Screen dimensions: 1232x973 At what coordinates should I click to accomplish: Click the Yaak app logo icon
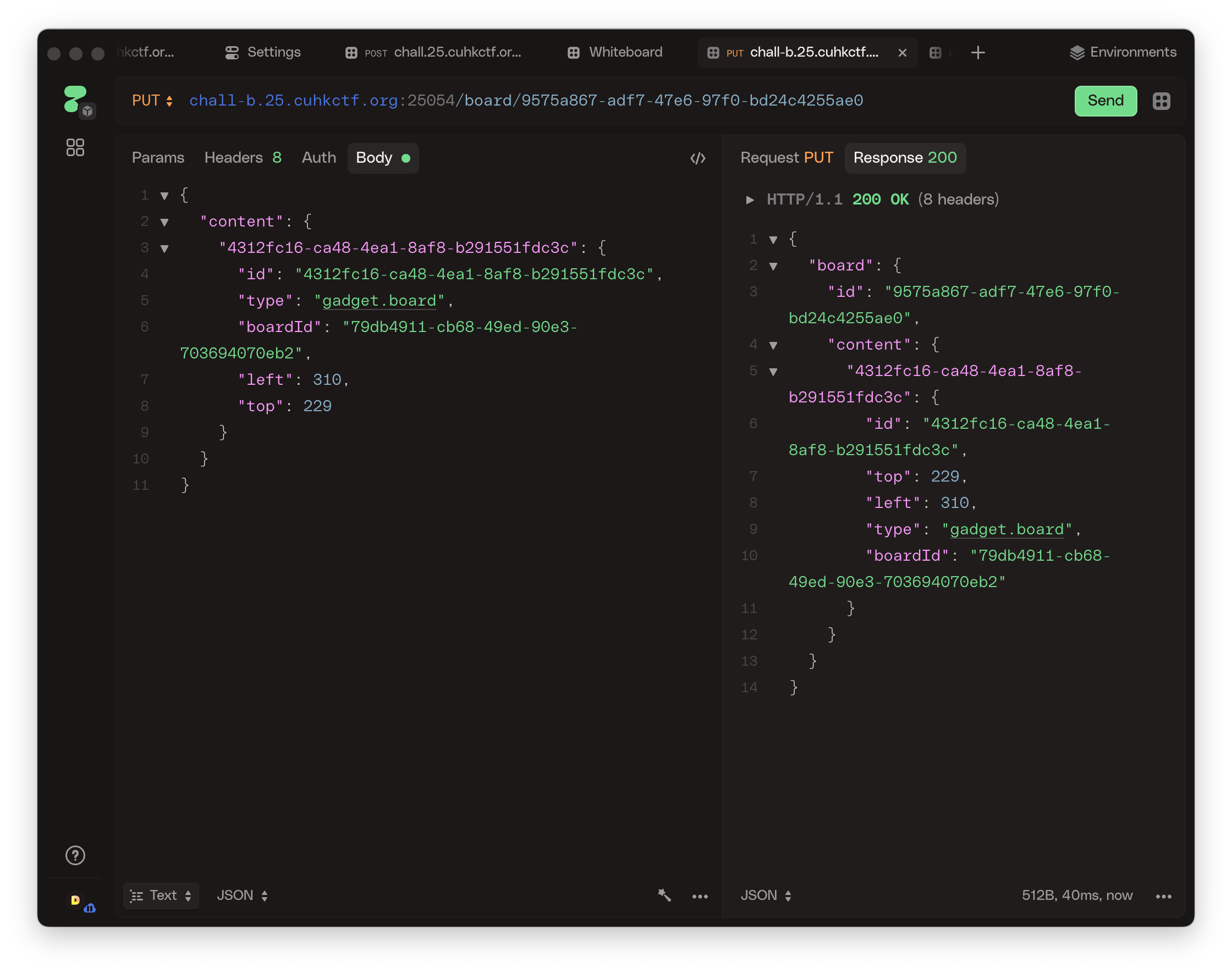point(76,99)
